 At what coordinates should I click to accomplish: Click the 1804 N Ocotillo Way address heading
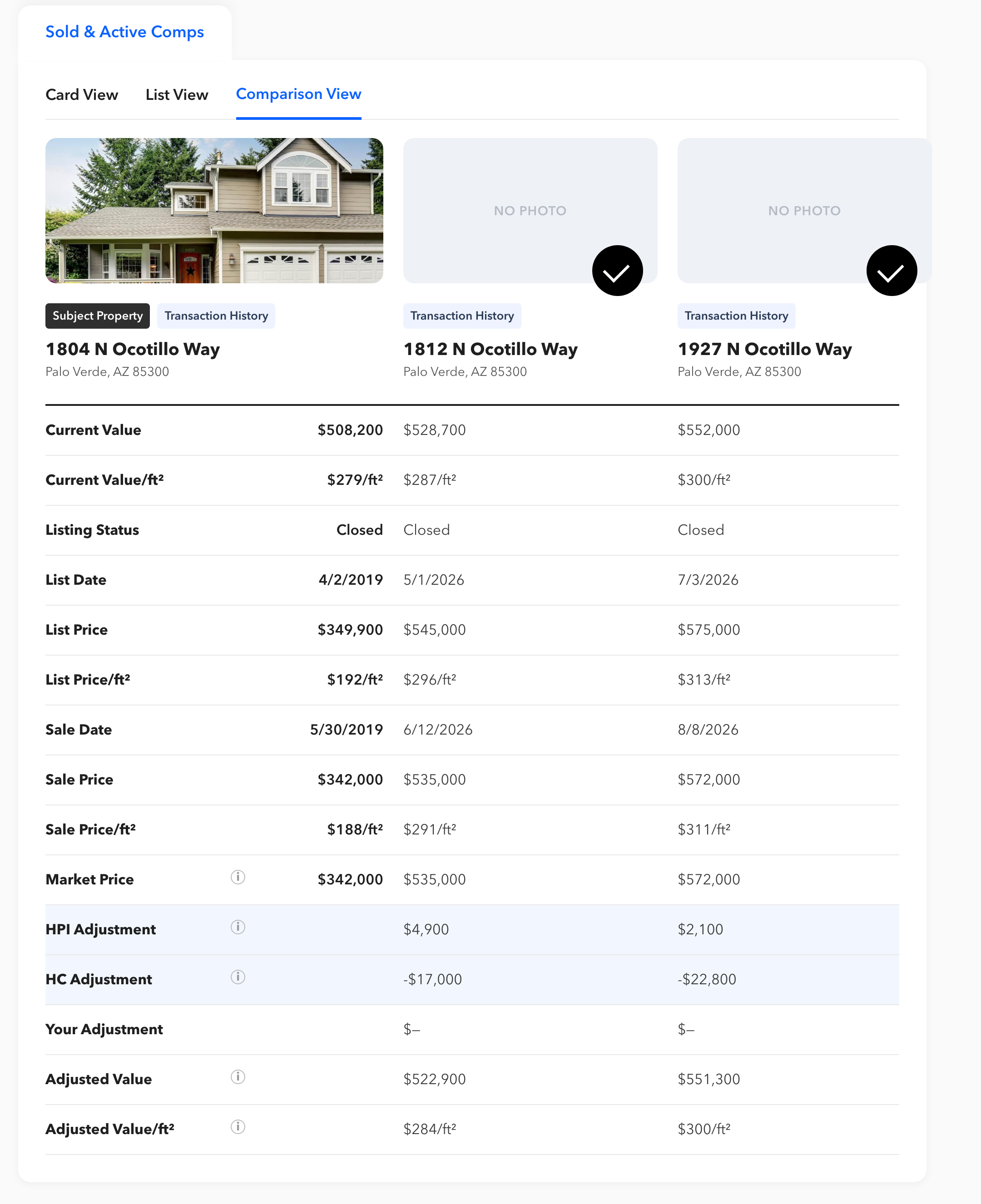pos(133,349)
